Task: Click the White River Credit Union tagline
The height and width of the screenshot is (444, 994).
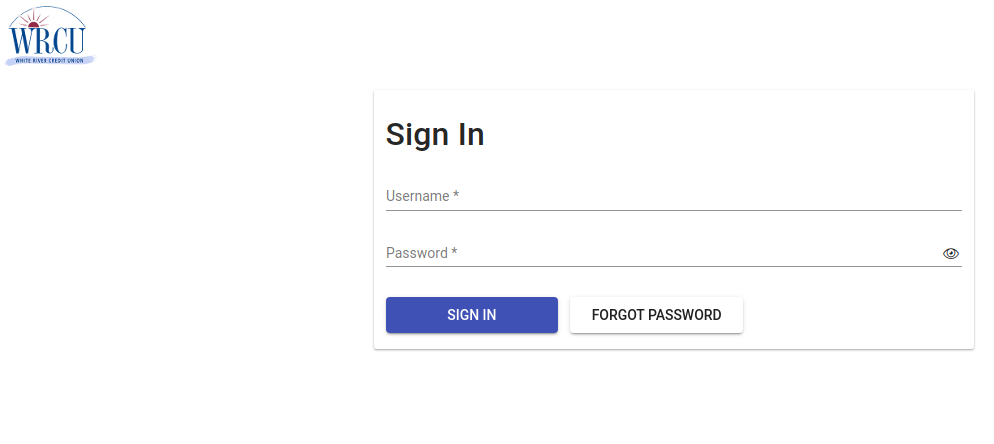Action: point(49,60)
